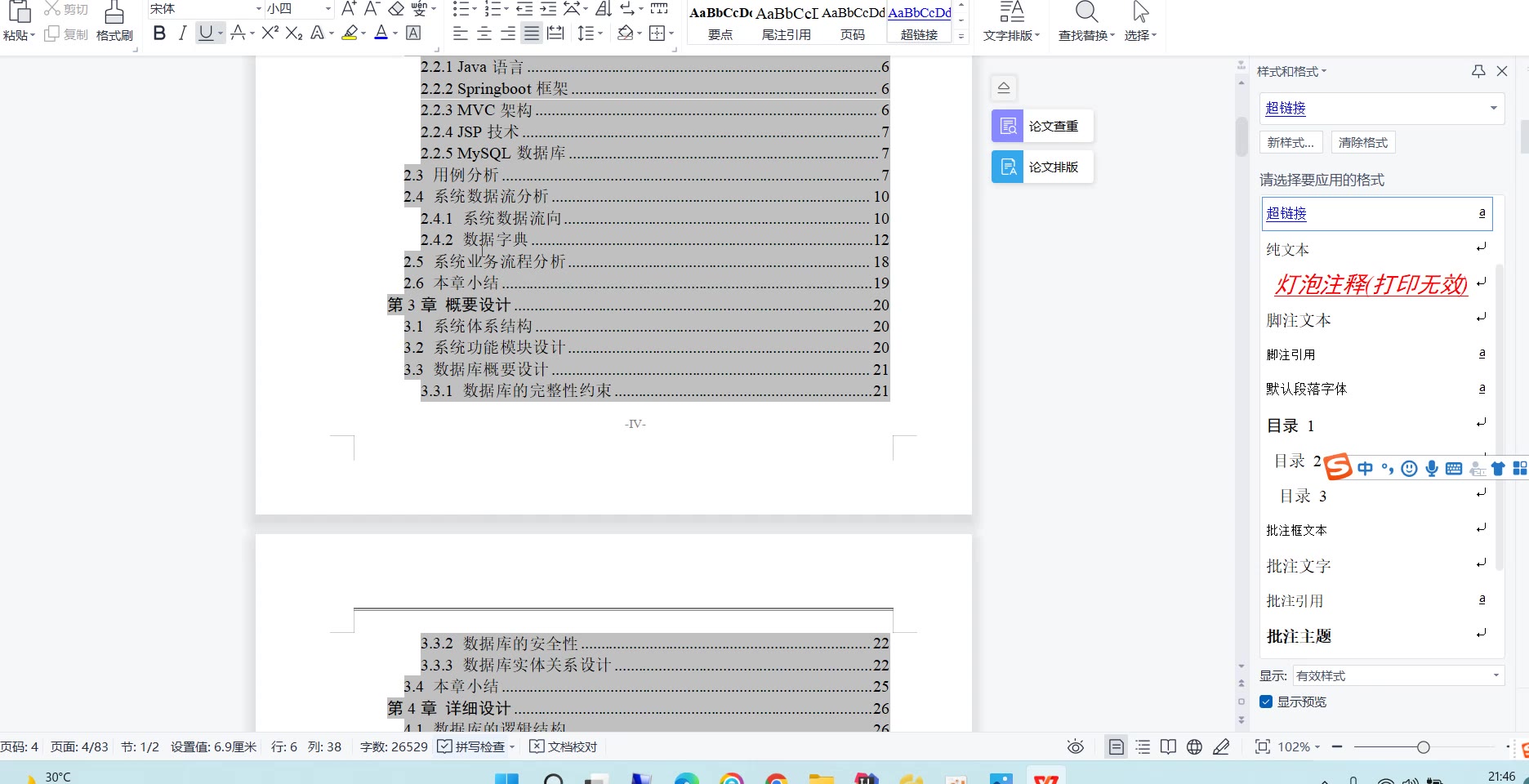The width and height of the screenshot is (1529, 784).
Task: Select the 批注主题 style
Action: coord(1377,635)
